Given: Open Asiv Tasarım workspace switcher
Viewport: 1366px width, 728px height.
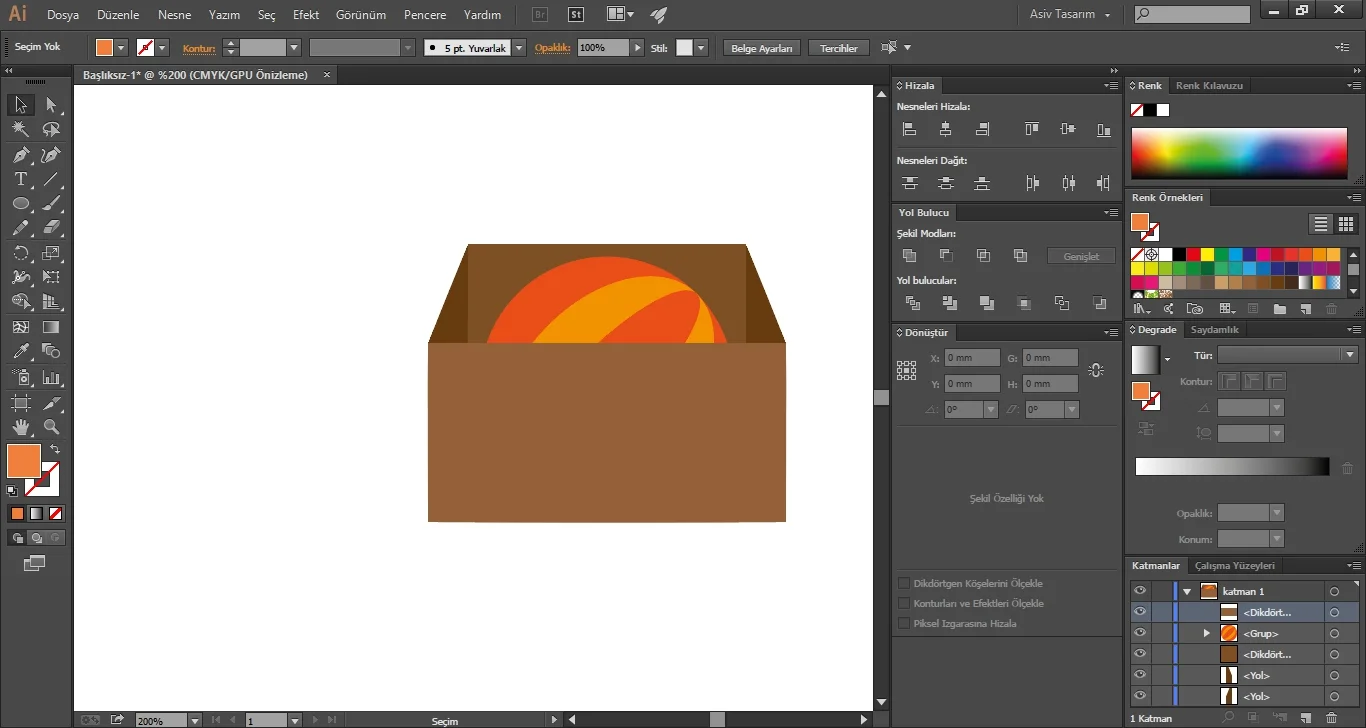Looking at the screenshot, I should pyautogui.click(x=1070, y=14).
